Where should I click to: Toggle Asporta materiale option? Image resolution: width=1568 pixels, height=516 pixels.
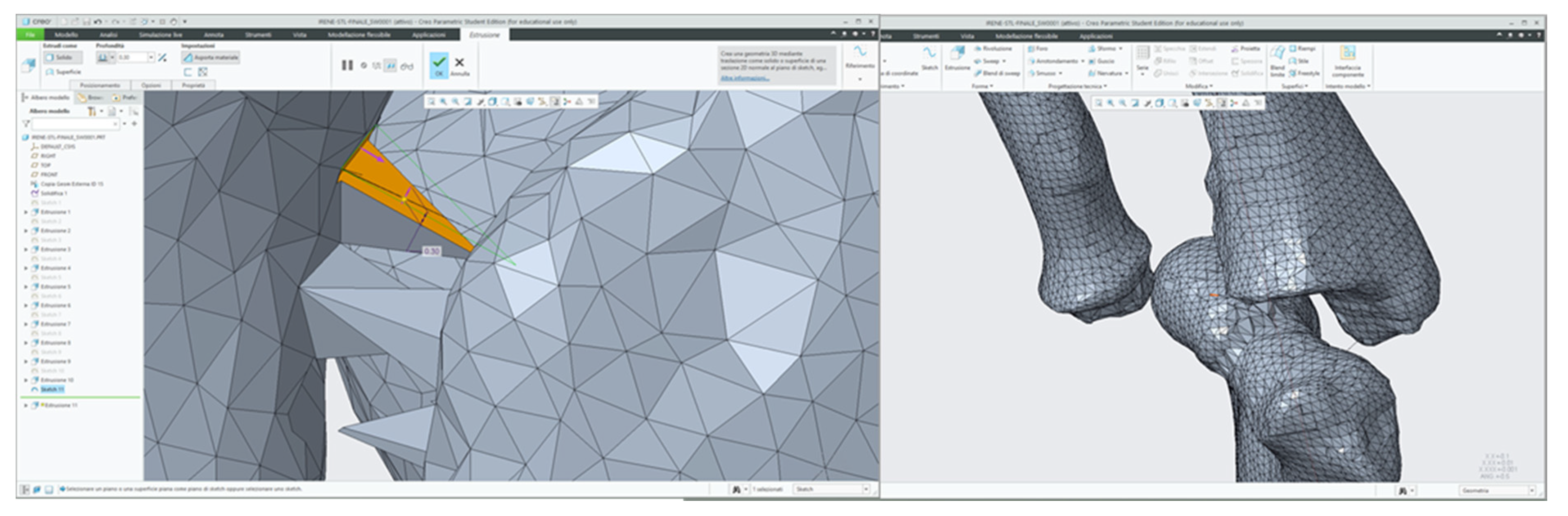[x=211, y=58]
